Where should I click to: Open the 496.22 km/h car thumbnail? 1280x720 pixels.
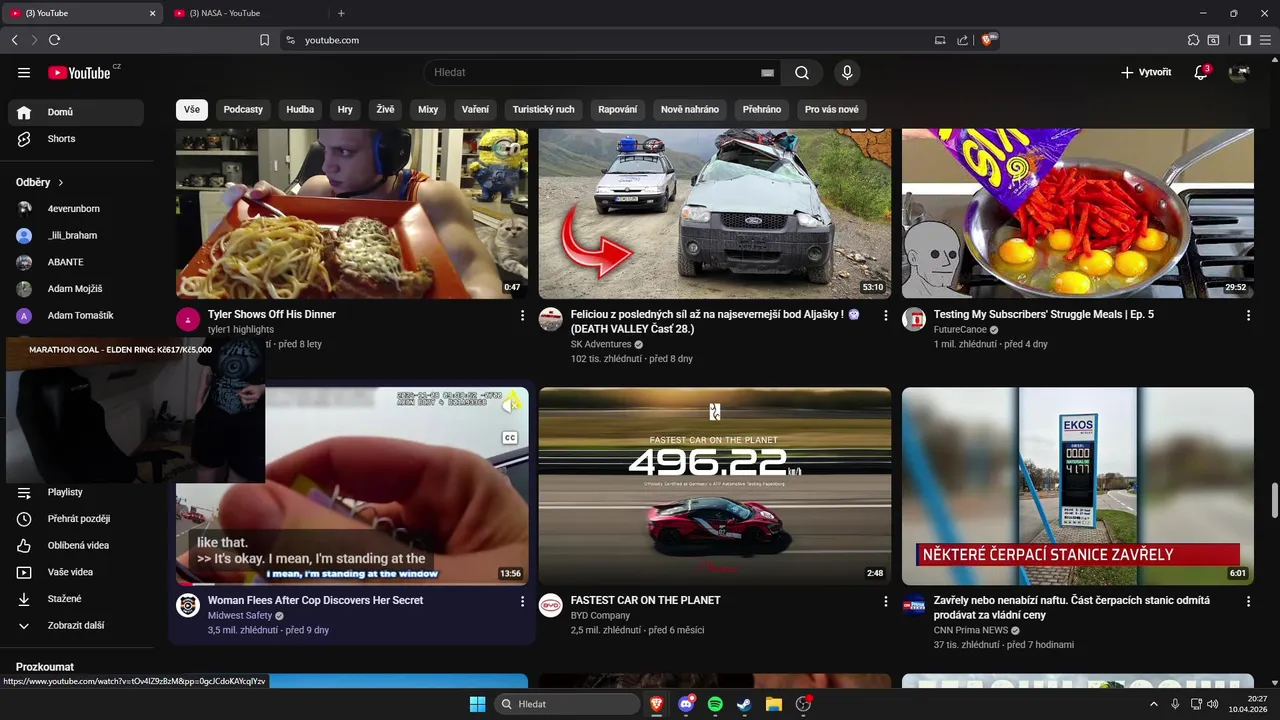[x=715, y=486]
